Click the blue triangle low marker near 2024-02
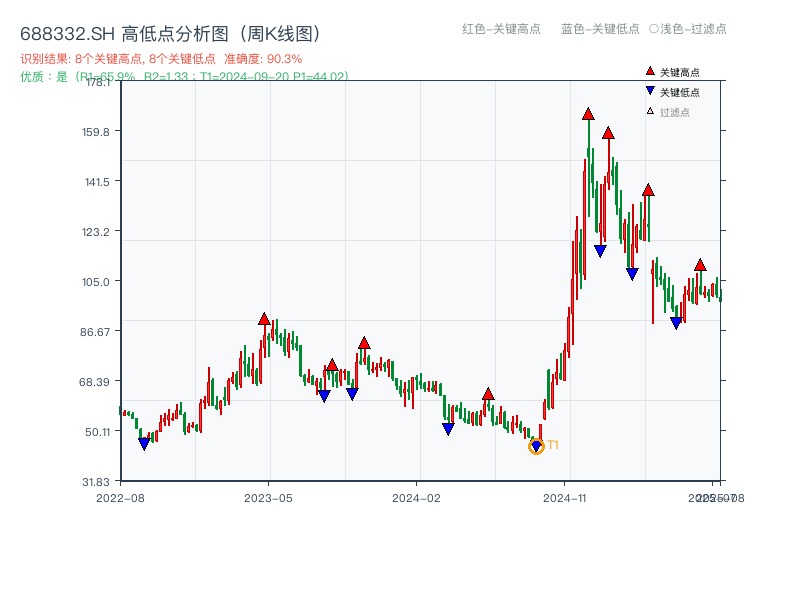Screen dimensions: 800x600 coord(450,427)
